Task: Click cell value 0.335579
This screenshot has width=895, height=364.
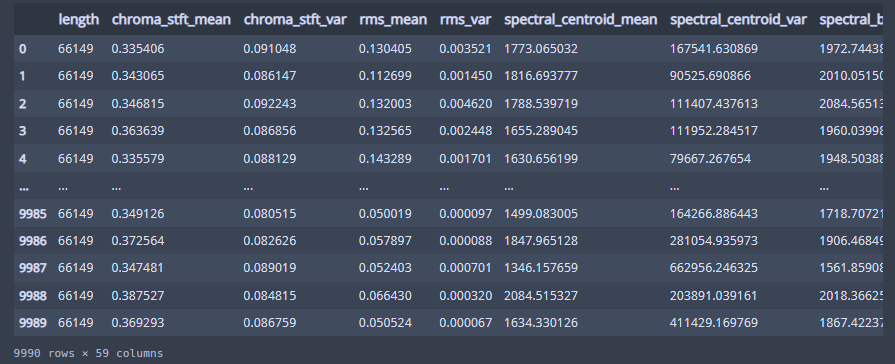Action: coord(138,159)
